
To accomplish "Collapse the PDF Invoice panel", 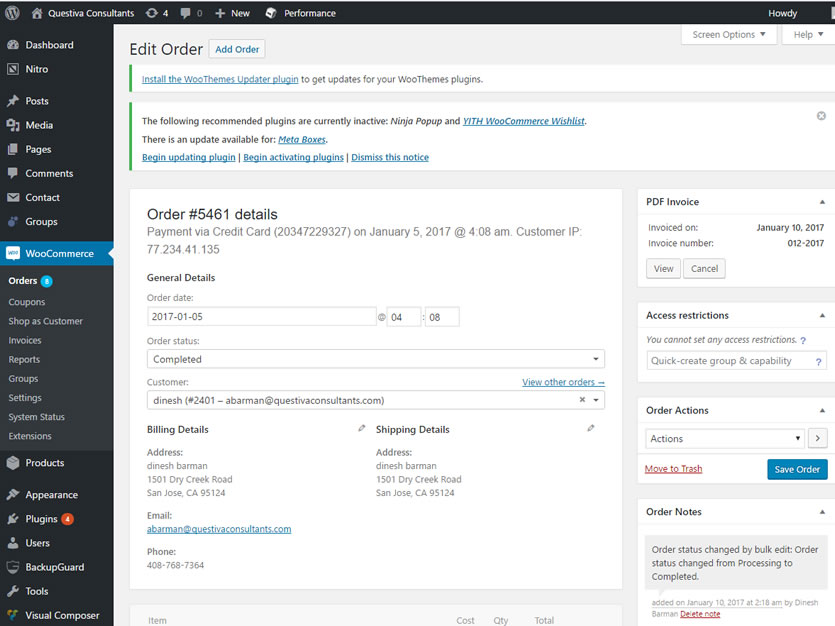I will pyautogui.click(x=822, y=202).
